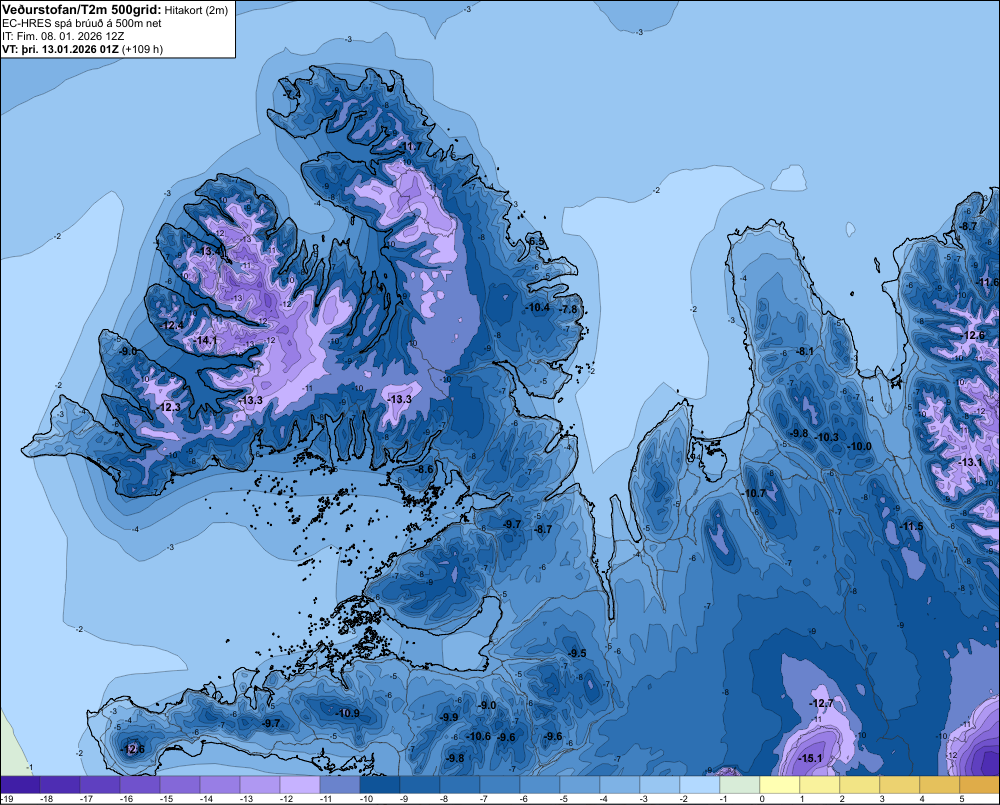The image size is (1000, 805).
Task: Click the forecast offset '(+109 h)'
Action: pyautogui.click(x=143, y=49)
